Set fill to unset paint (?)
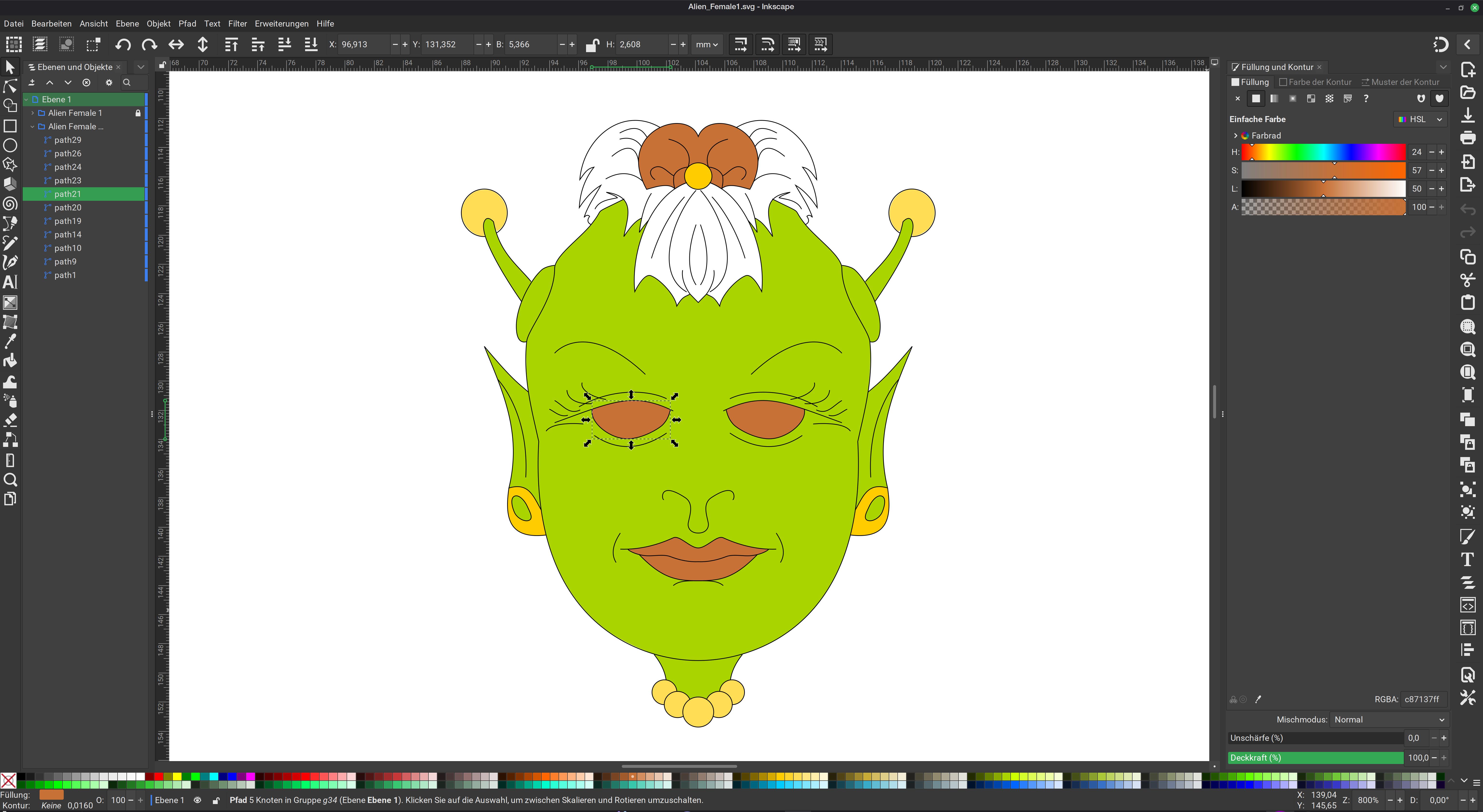The width and height of the screenshot is (1483, 812). pyautogui.click(x=1366, y=99)
